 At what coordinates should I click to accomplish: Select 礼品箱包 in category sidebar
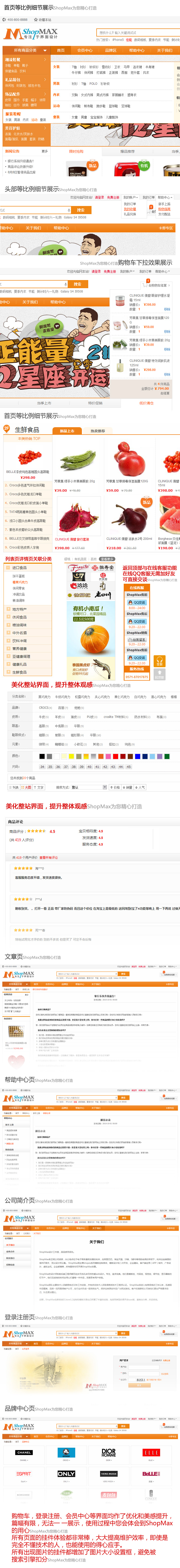click(x=13, y=80)
